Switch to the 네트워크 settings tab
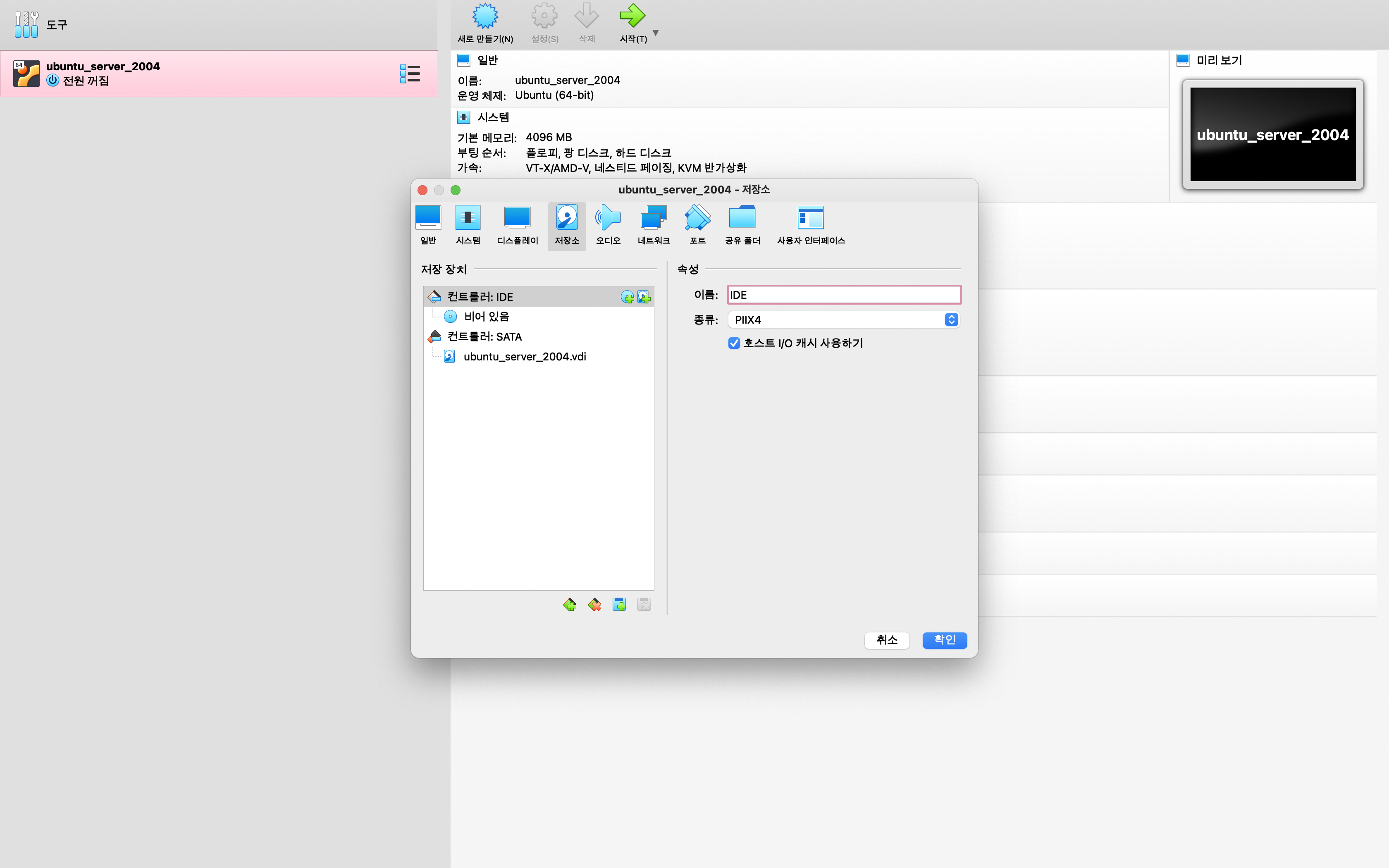 pos(654,225)
